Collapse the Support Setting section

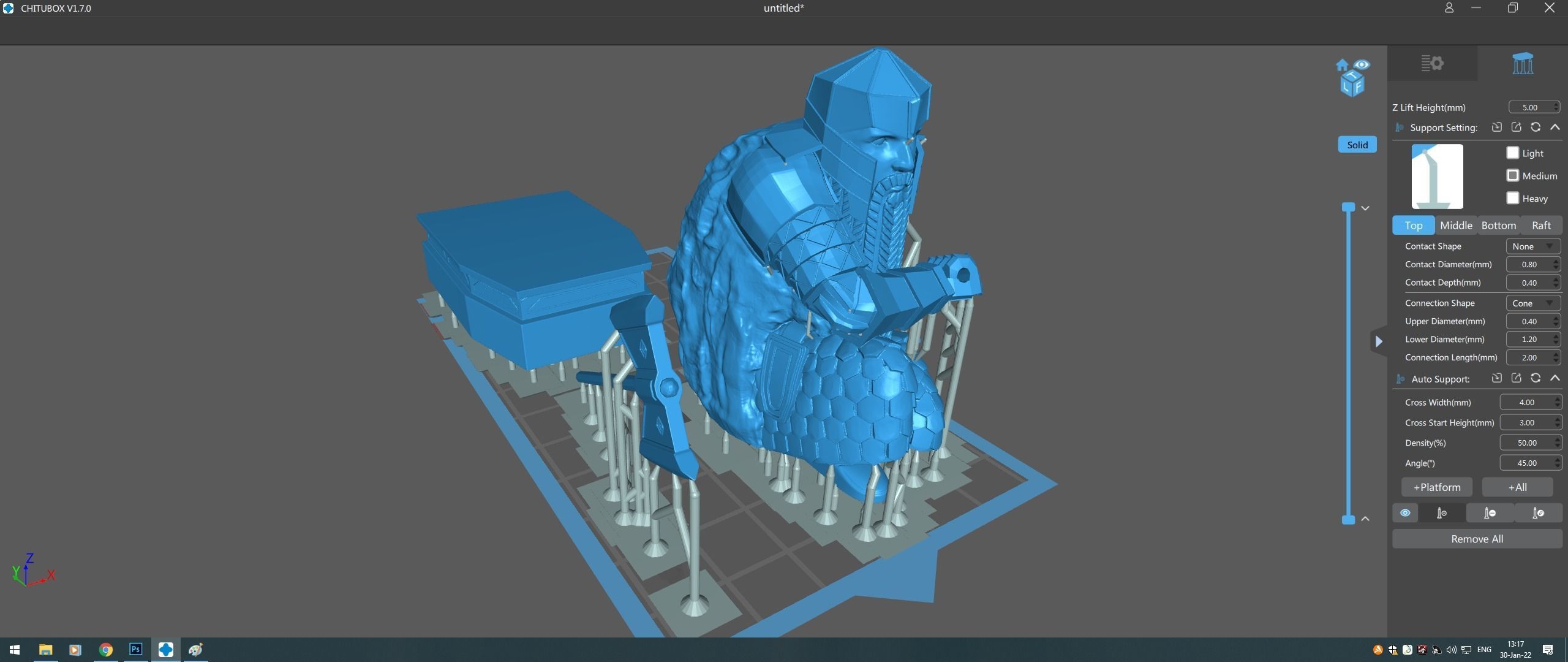[1555, 127]
